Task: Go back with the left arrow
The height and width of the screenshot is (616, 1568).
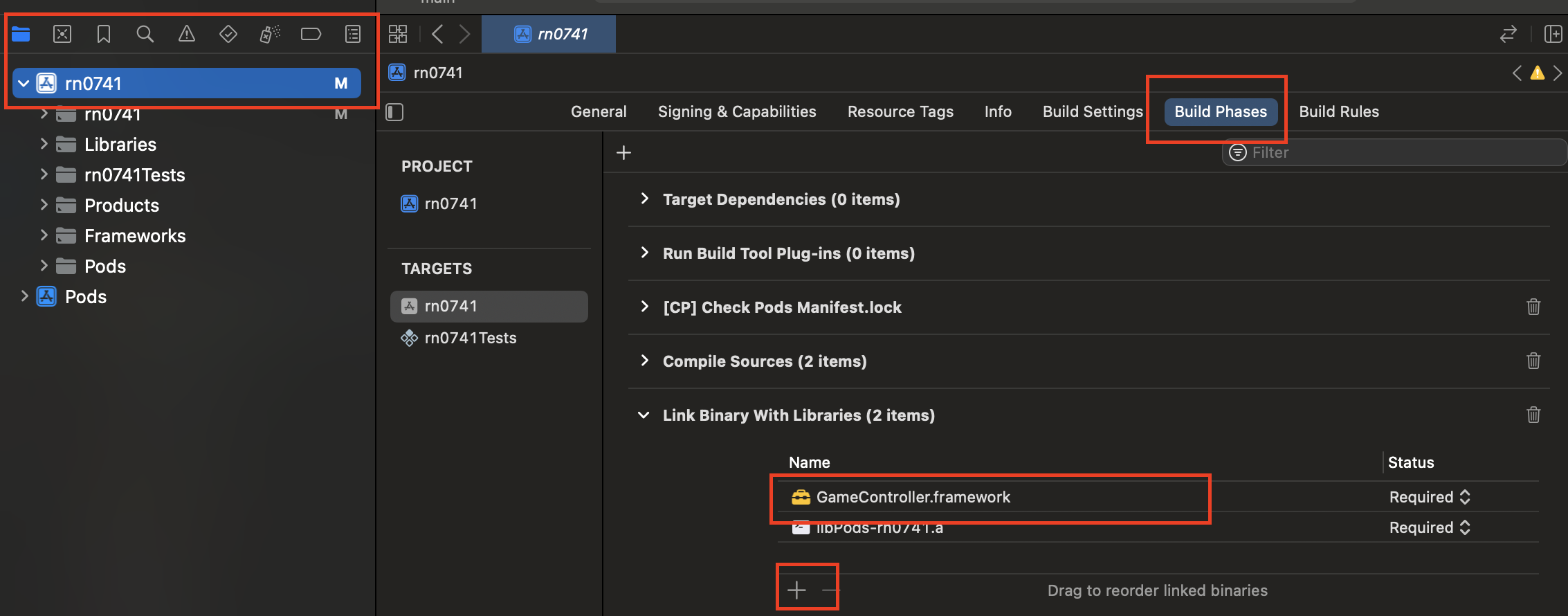Action: pyautogui.click(x=437, y=34)
